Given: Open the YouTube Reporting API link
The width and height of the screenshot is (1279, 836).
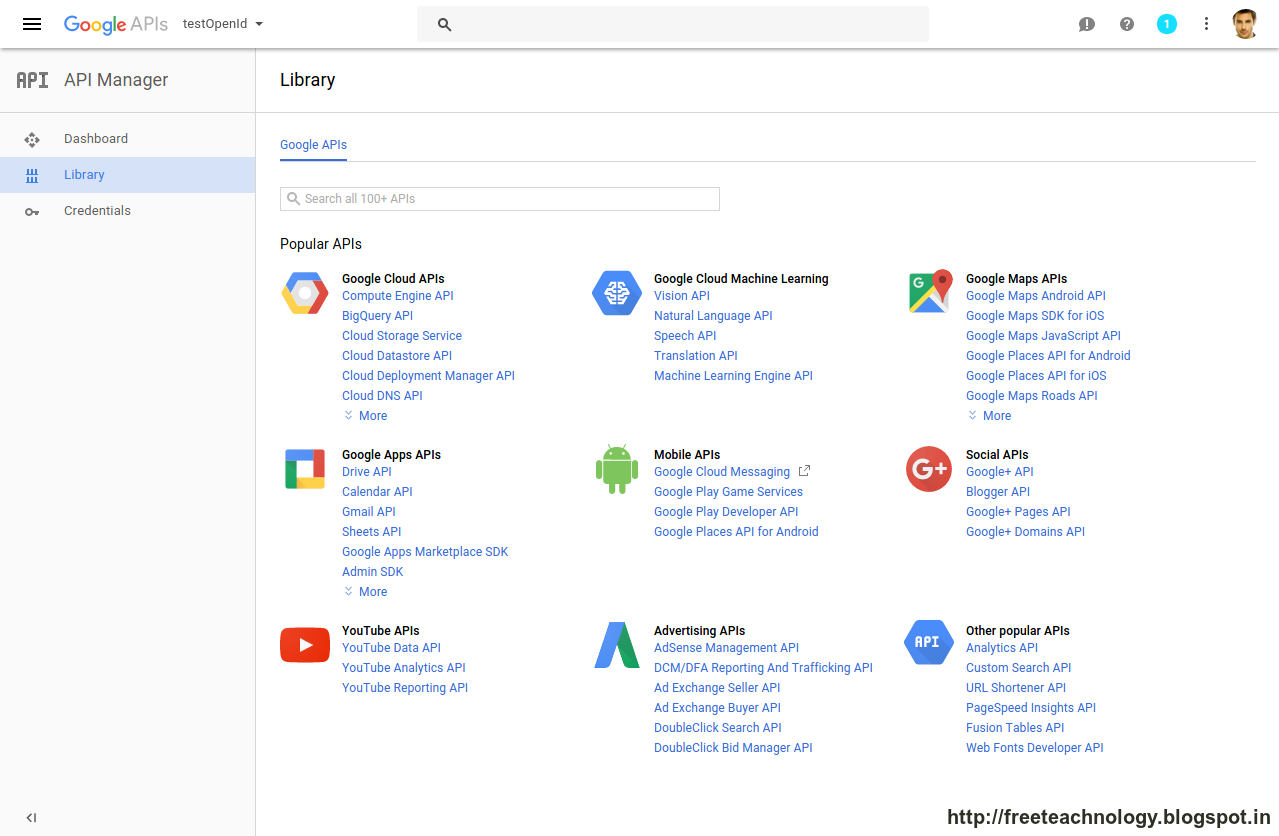Looking at the screenshot, I should pos(405,688).
